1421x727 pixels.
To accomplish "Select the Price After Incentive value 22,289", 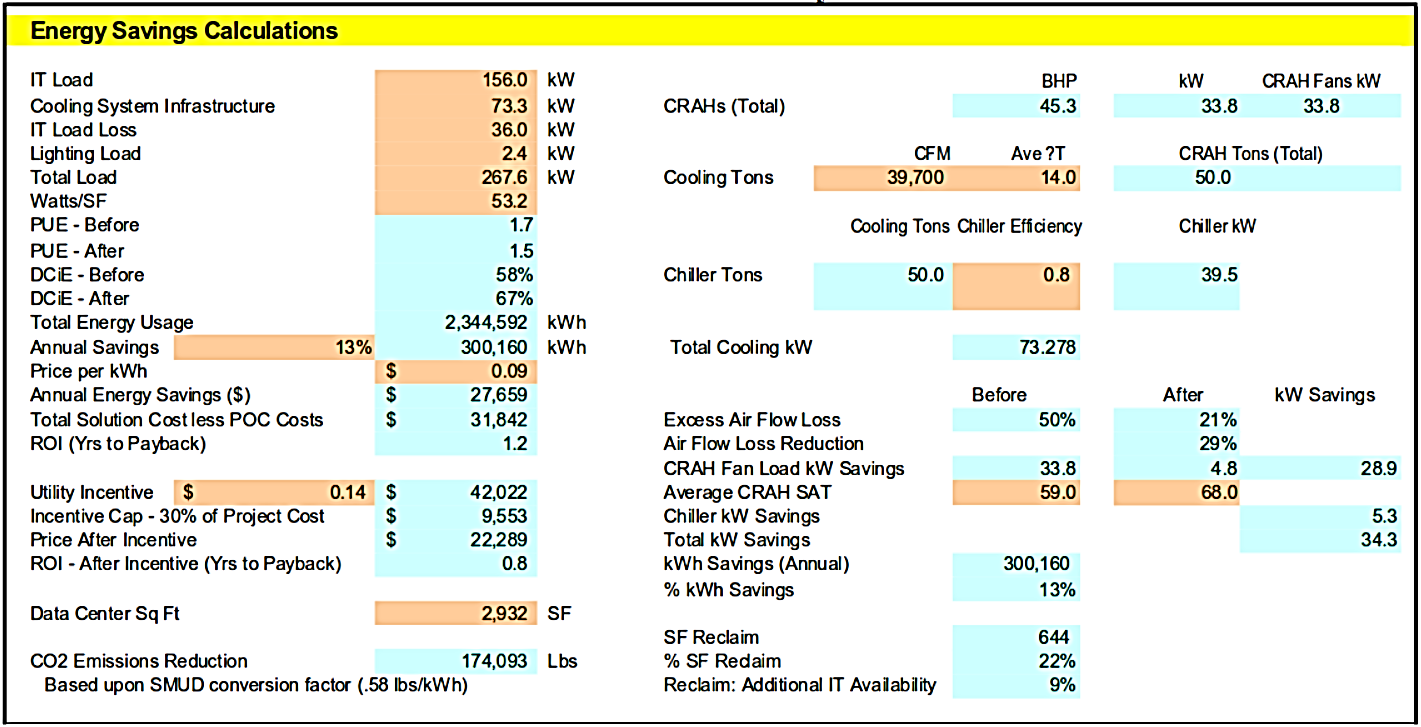I will tap(456, 540).
